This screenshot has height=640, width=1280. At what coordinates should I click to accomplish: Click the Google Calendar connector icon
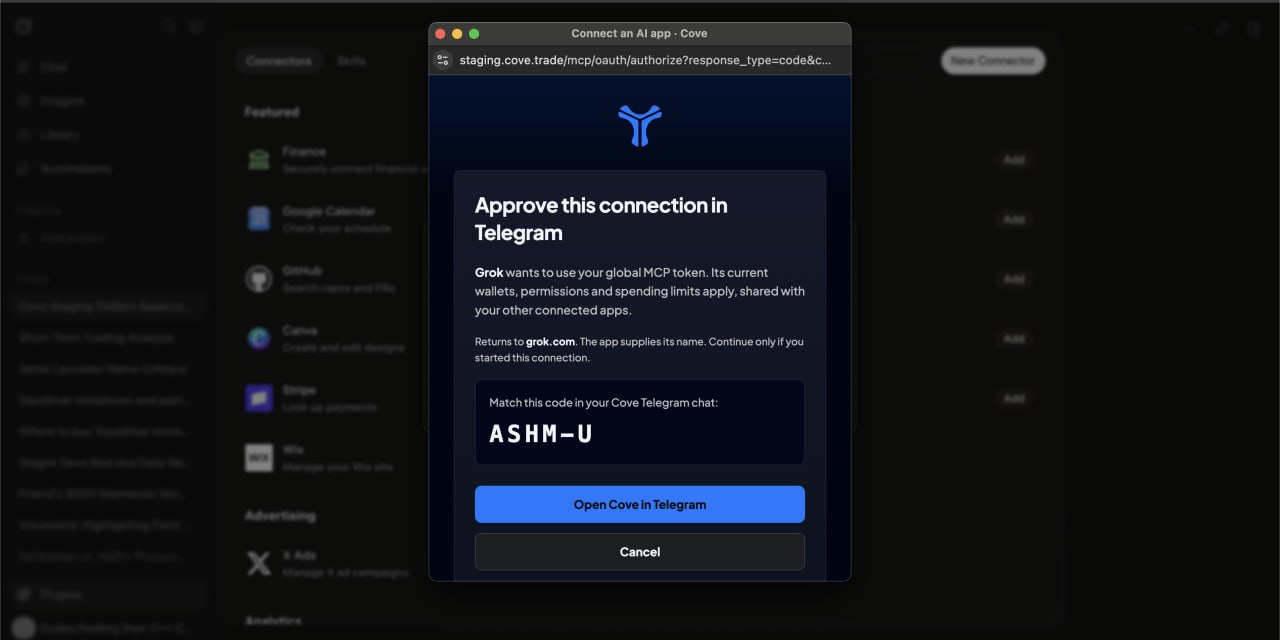coord(259,219)
